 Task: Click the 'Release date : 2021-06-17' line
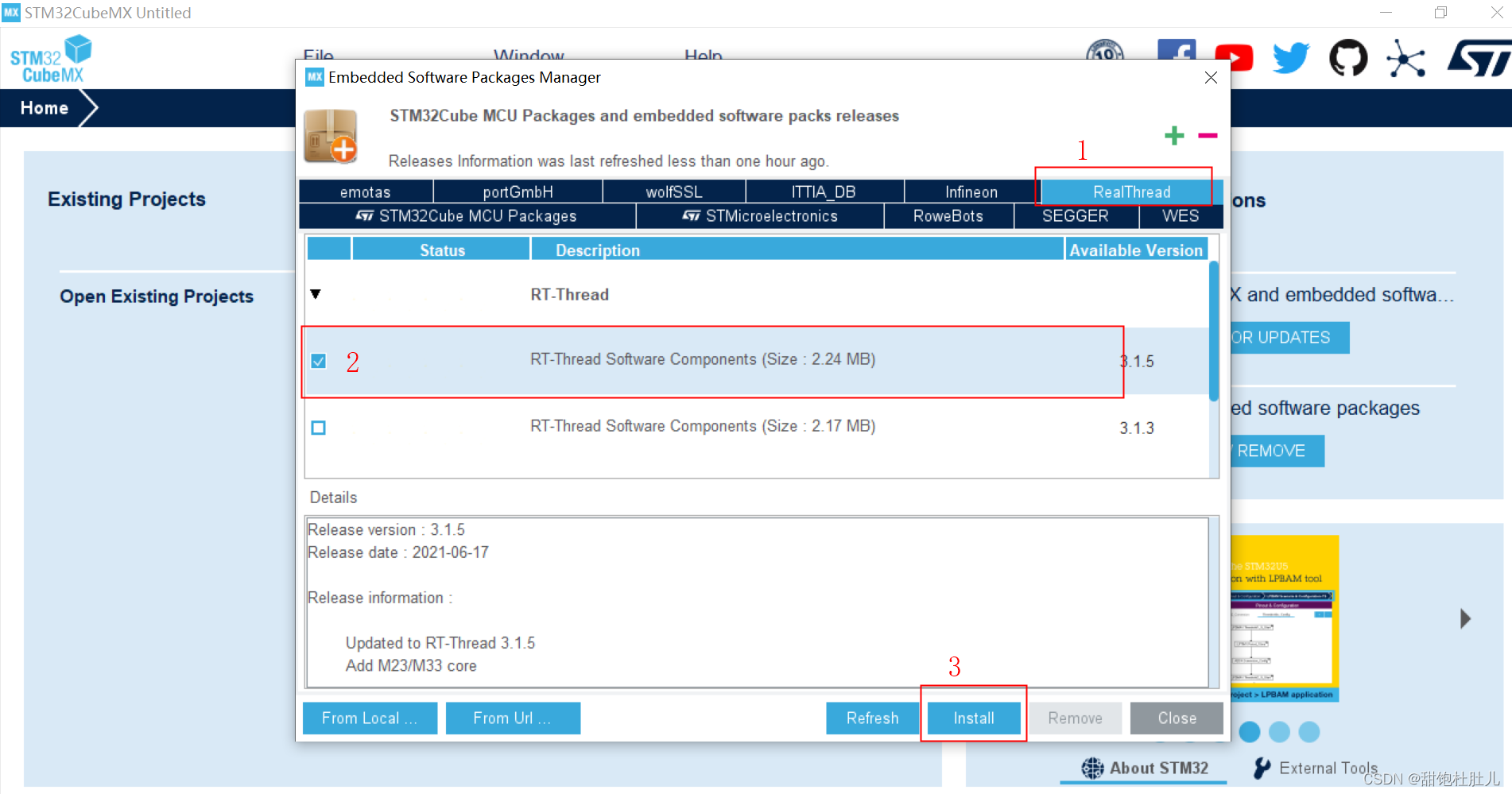(398, 552)
